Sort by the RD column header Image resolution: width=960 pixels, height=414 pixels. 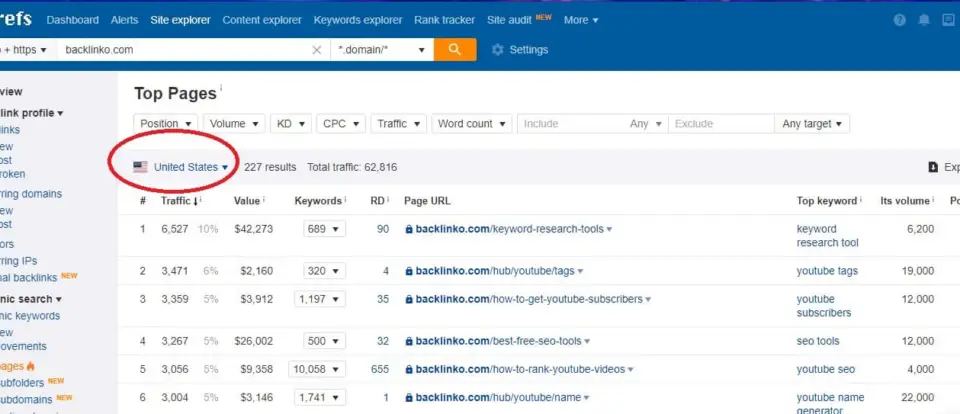(377, 201)
